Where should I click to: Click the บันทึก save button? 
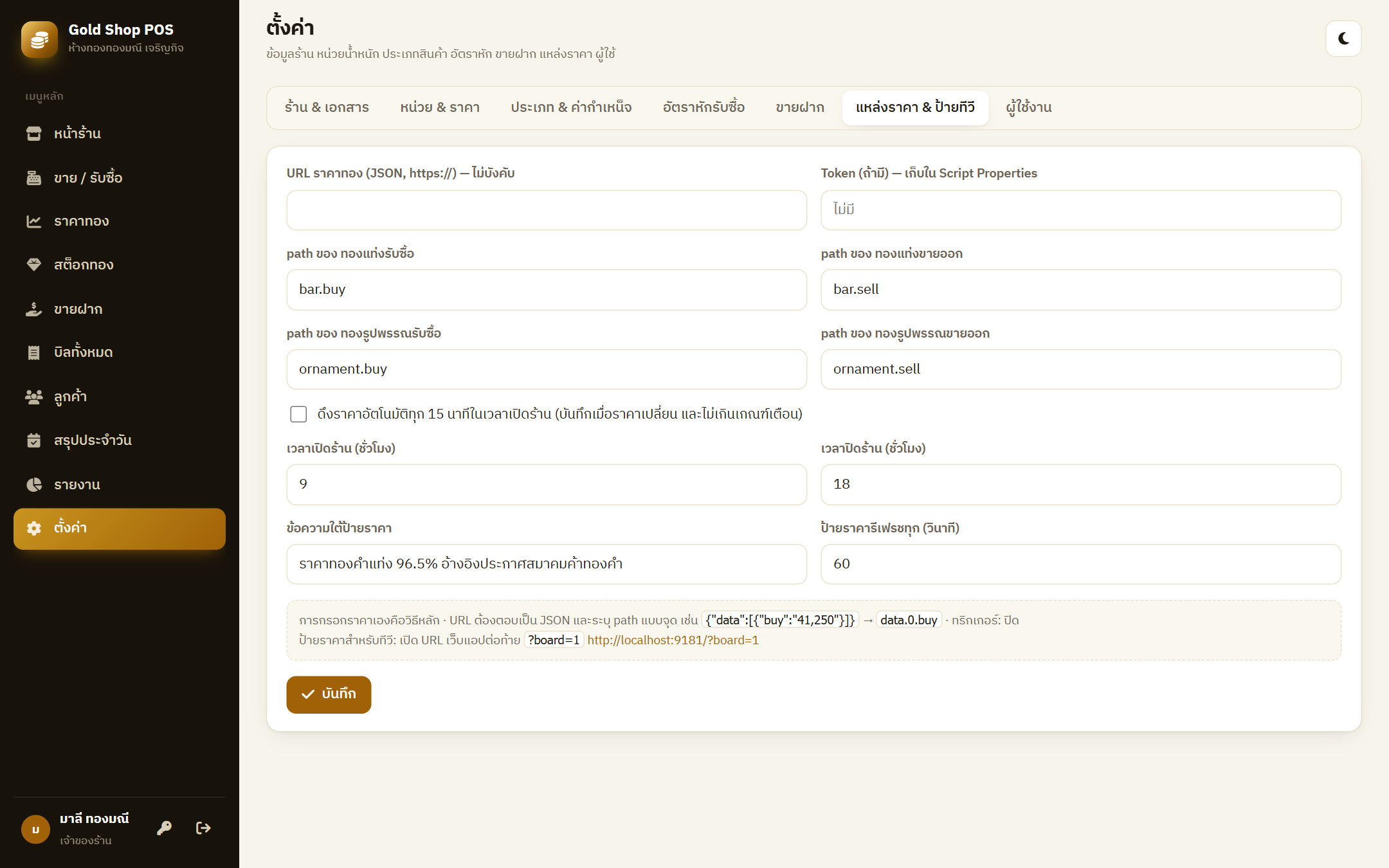pyautogui.click(x=329, y=694)
